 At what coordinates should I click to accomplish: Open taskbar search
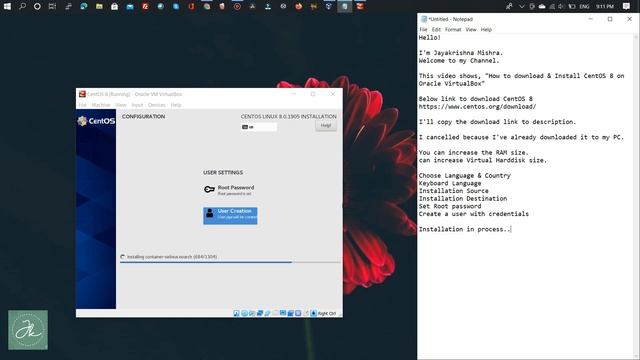(x=22, y=6)
